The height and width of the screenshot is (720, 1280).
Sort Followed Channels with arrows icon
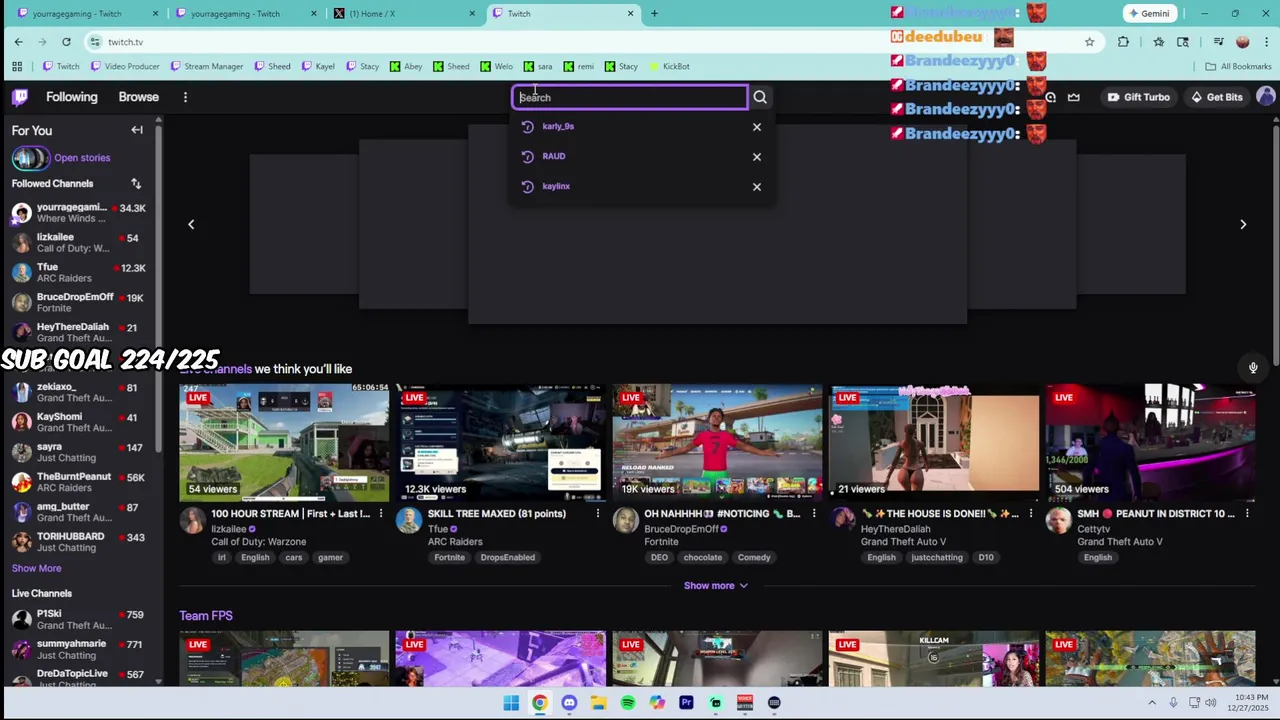pyautogui.click(x=136, y=184)
